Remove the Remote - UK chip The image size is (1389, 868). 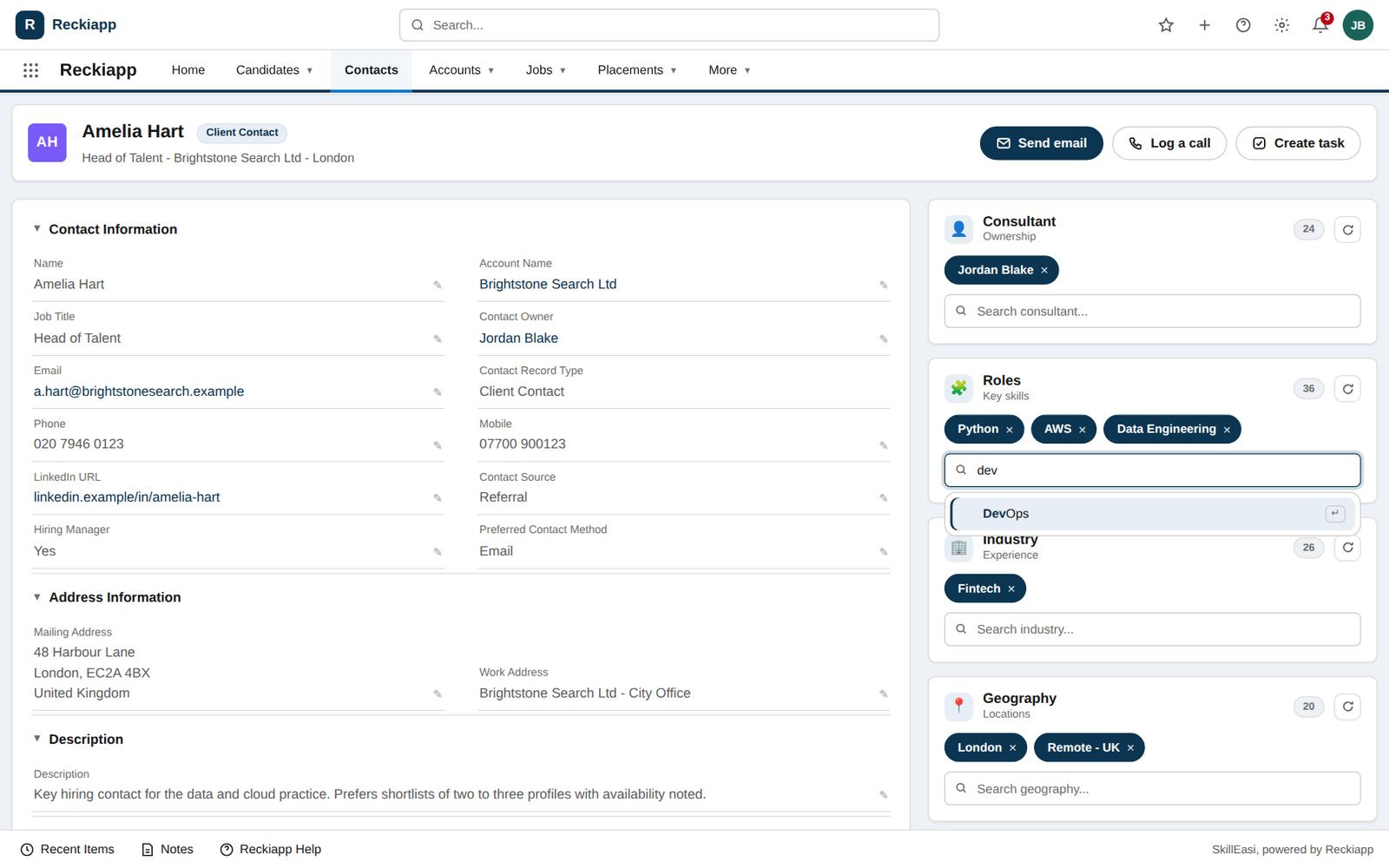1130,747
